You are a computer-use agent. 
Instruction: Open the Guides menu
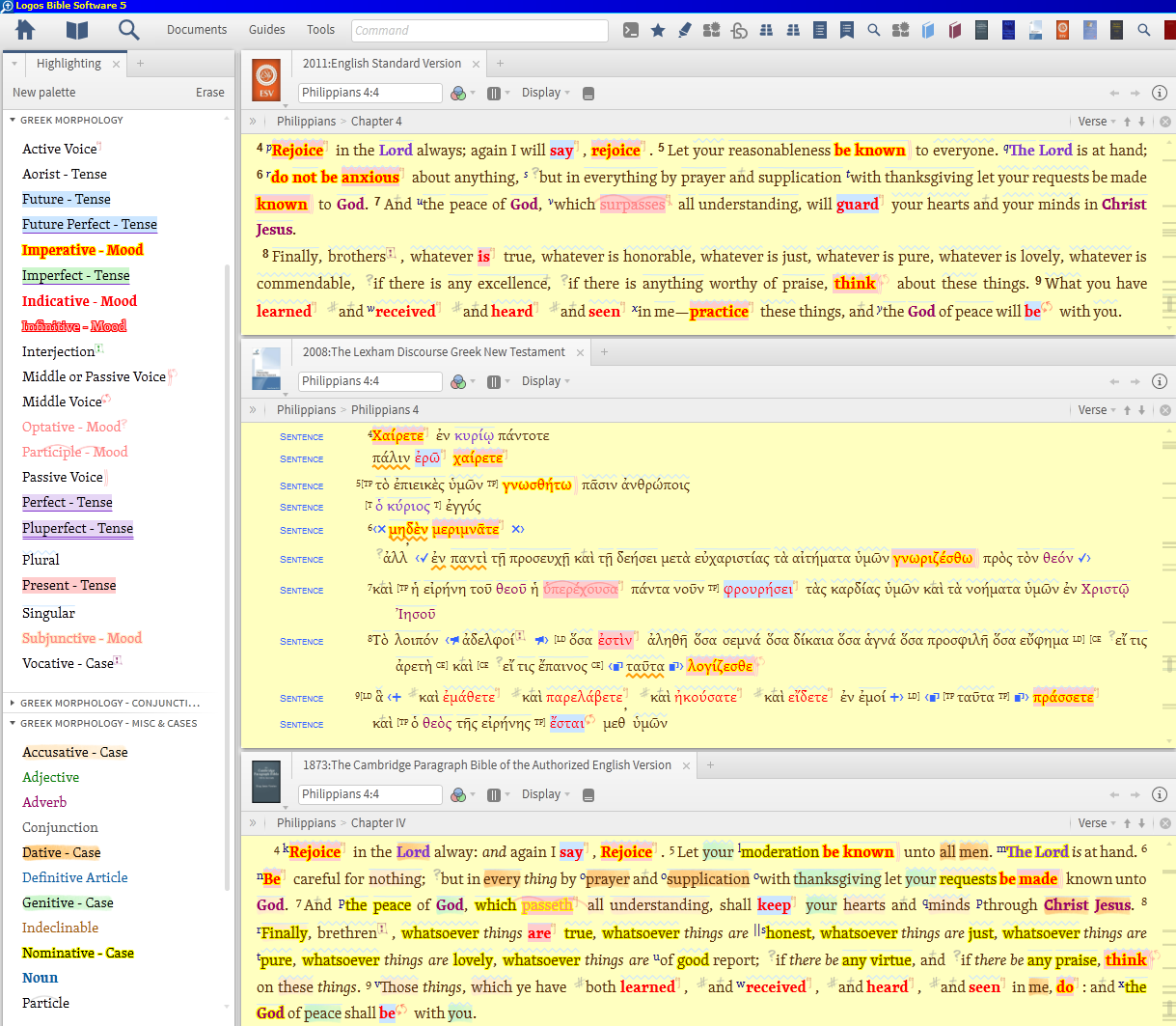click(266, 30)
